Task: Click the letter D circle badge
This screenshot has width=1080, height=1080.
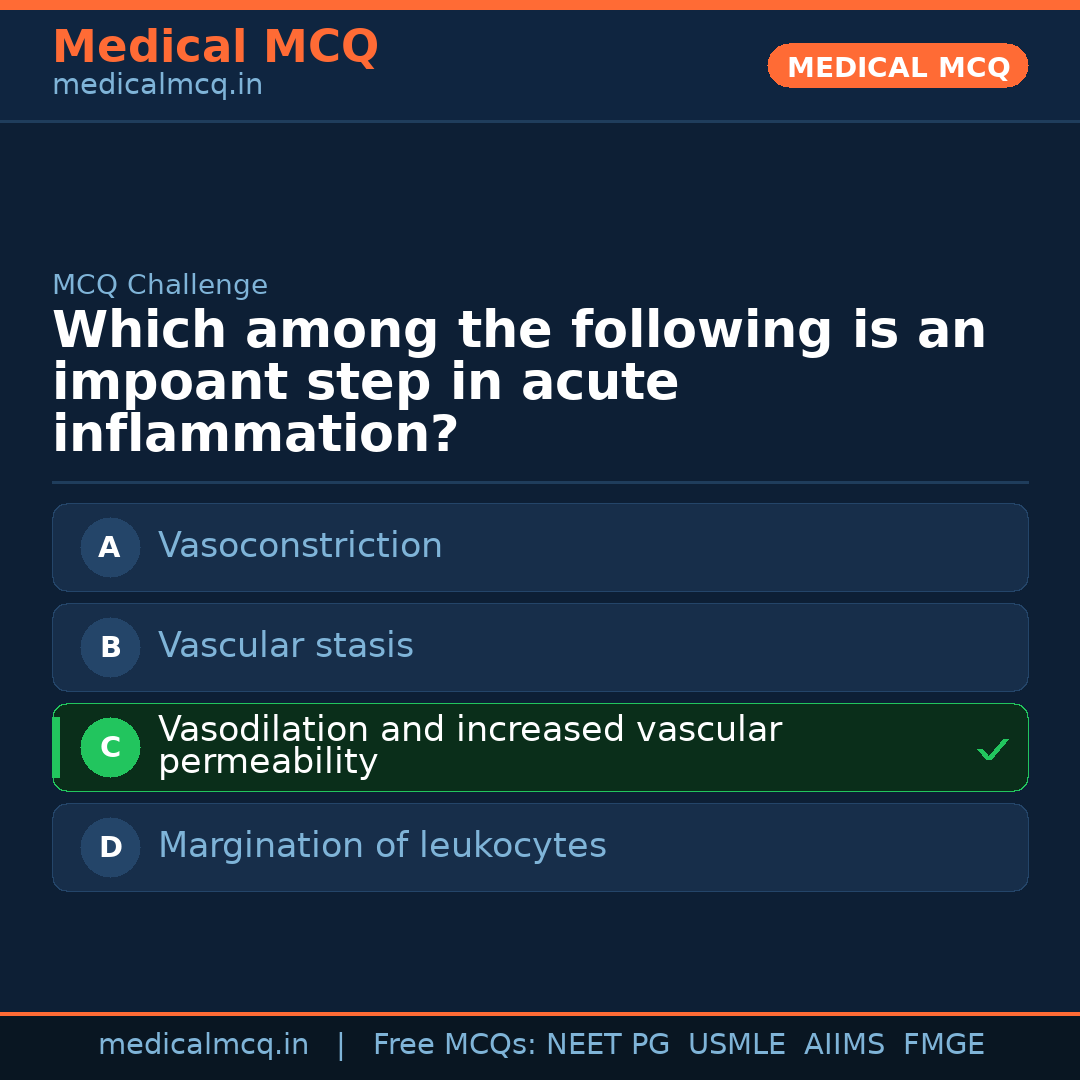Action: [x=110, y=847]
